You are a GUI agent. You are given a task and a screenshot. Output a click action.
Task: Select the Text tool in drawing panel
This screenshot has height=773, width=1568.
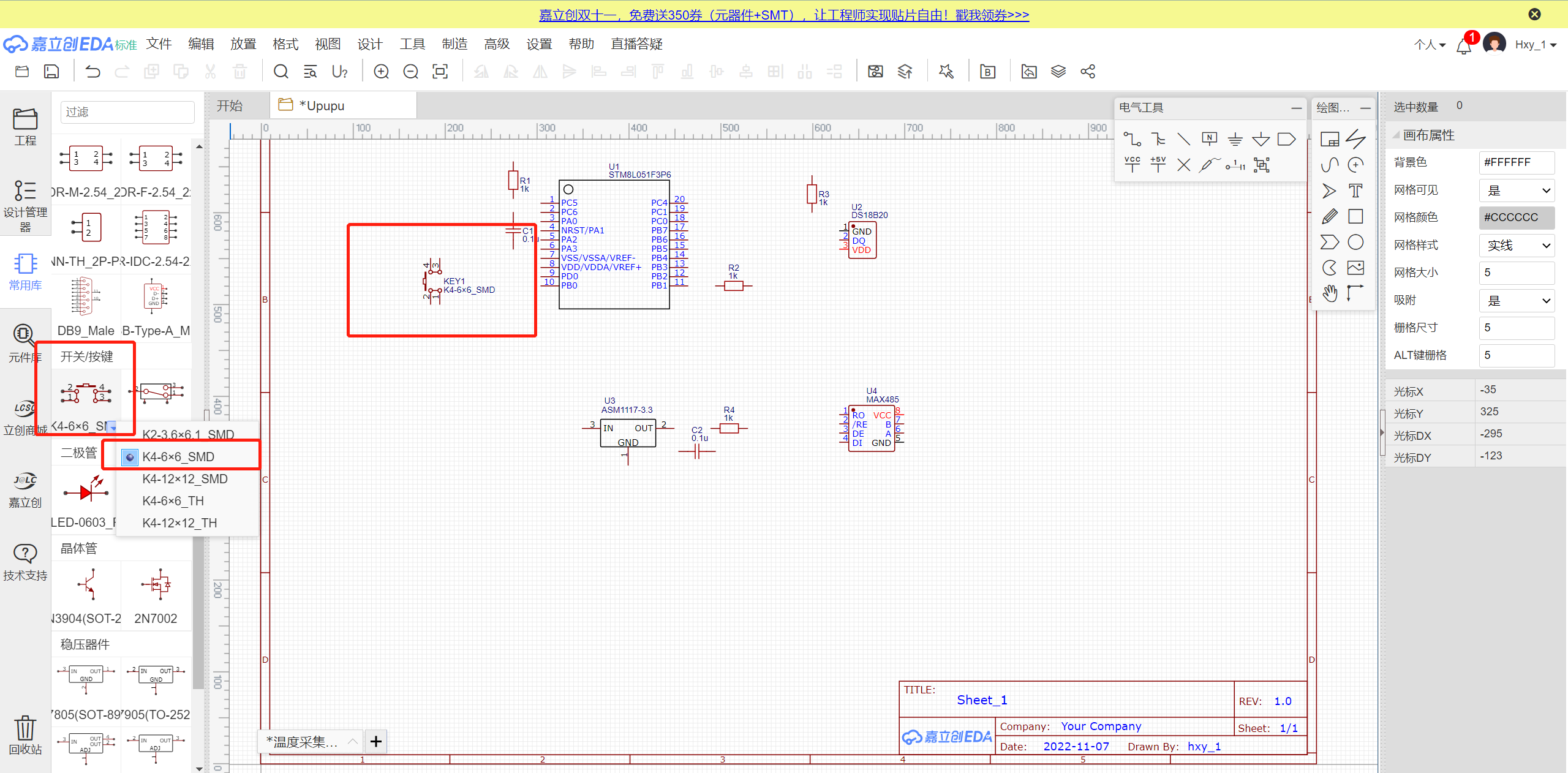(1355, 190)
